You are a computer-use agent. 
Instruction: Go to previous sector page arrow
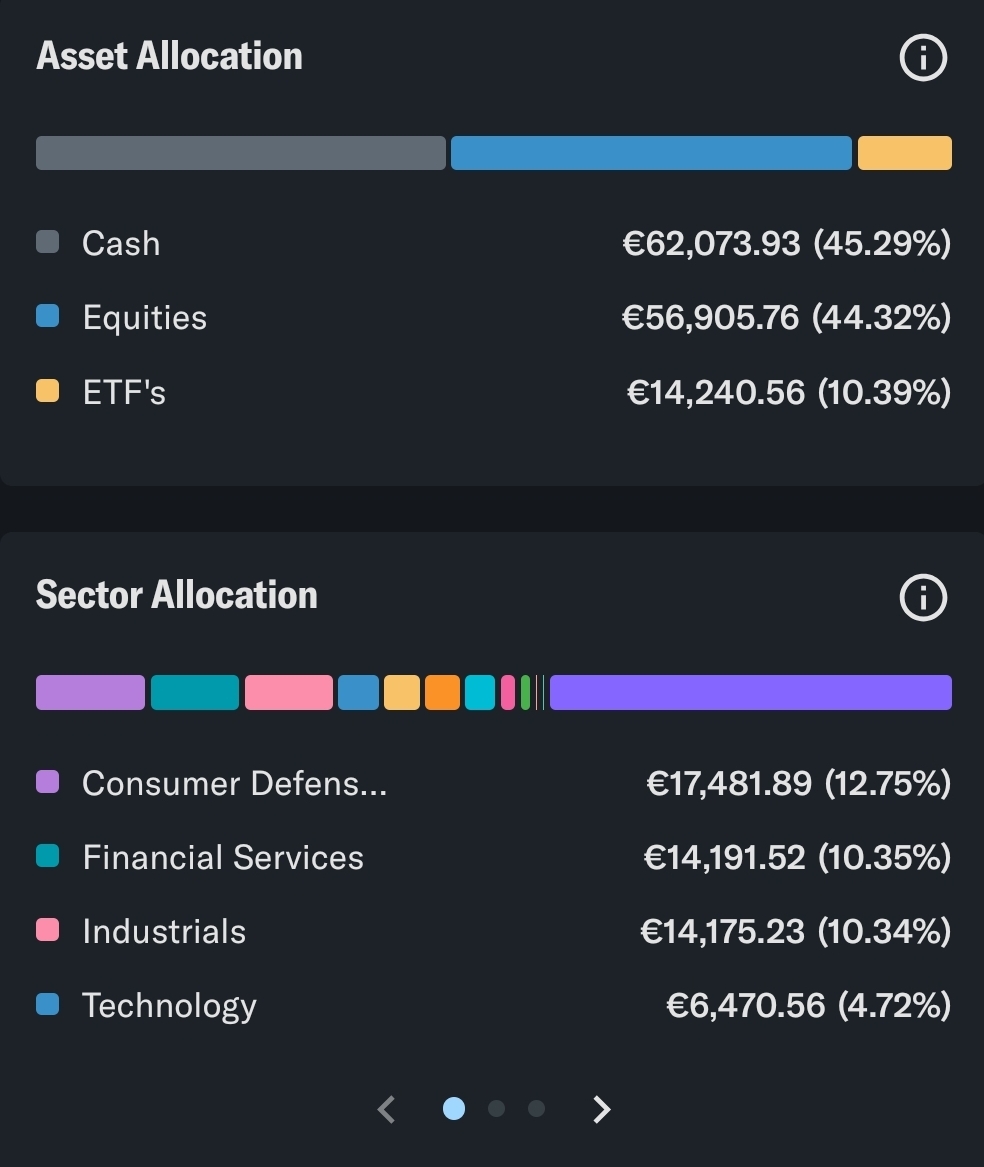coord(387,1109)
